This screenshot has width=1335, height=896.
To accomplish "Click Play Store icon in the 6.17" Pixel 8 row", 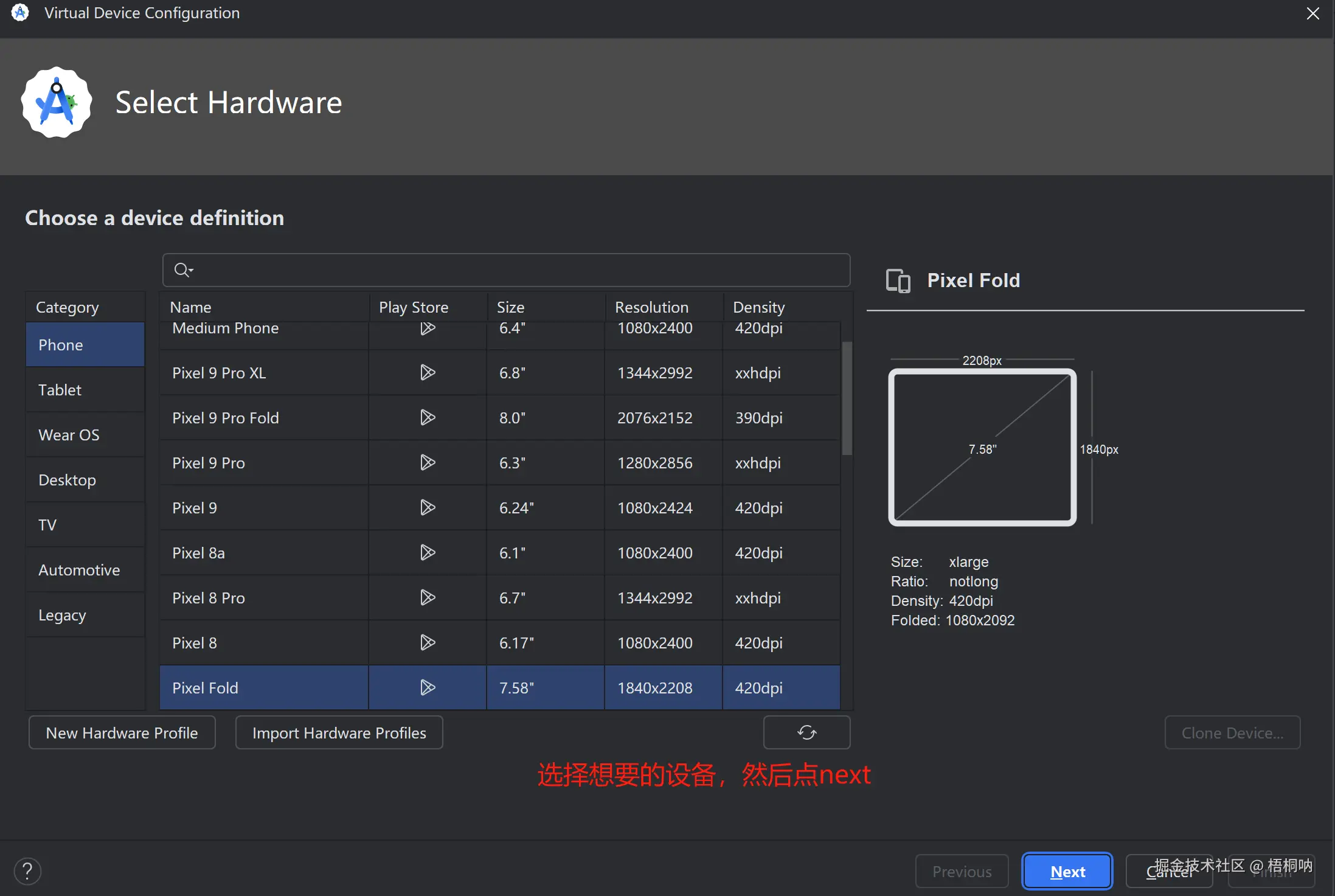I will pyautogui.click(x=428, y=642).
